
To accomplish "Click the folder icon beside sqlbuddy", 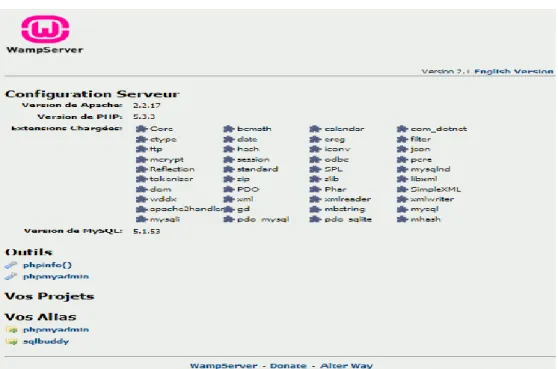I will pos(12,342).
